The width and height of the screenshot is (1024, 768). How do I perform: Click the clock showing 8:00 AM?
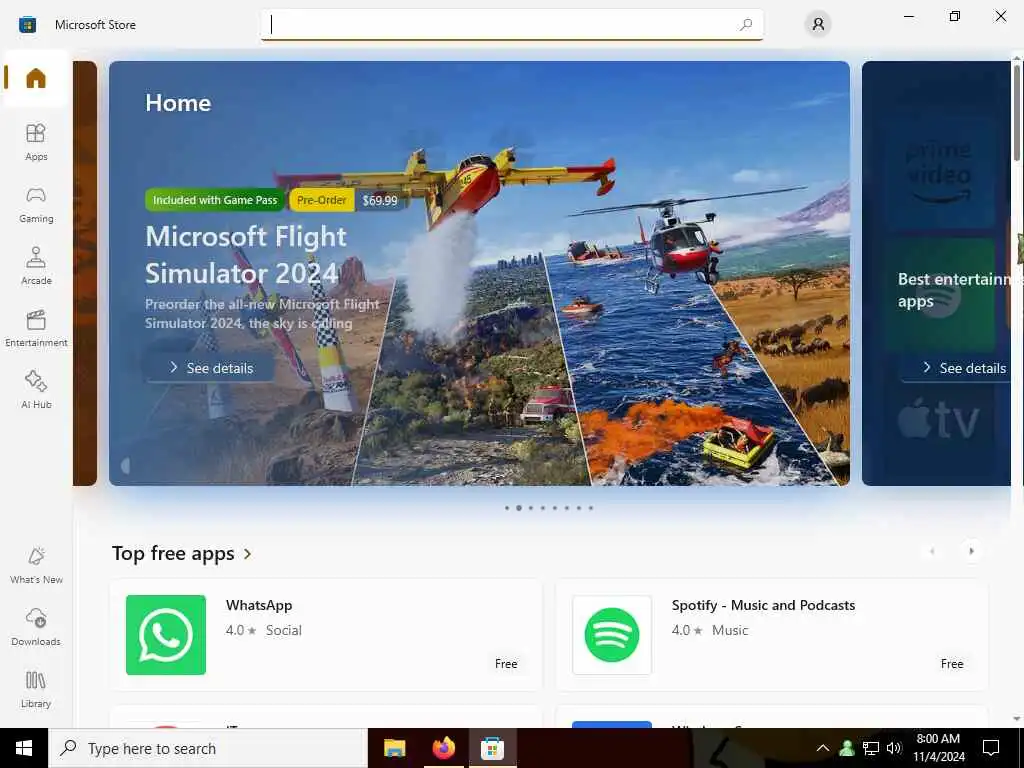(x=938, y=748)
